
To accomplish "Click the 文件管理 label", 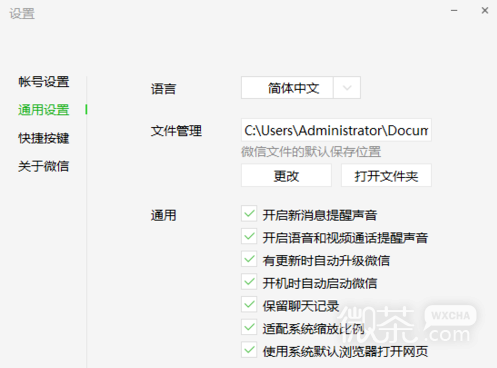I will click(x=176, y=130).
